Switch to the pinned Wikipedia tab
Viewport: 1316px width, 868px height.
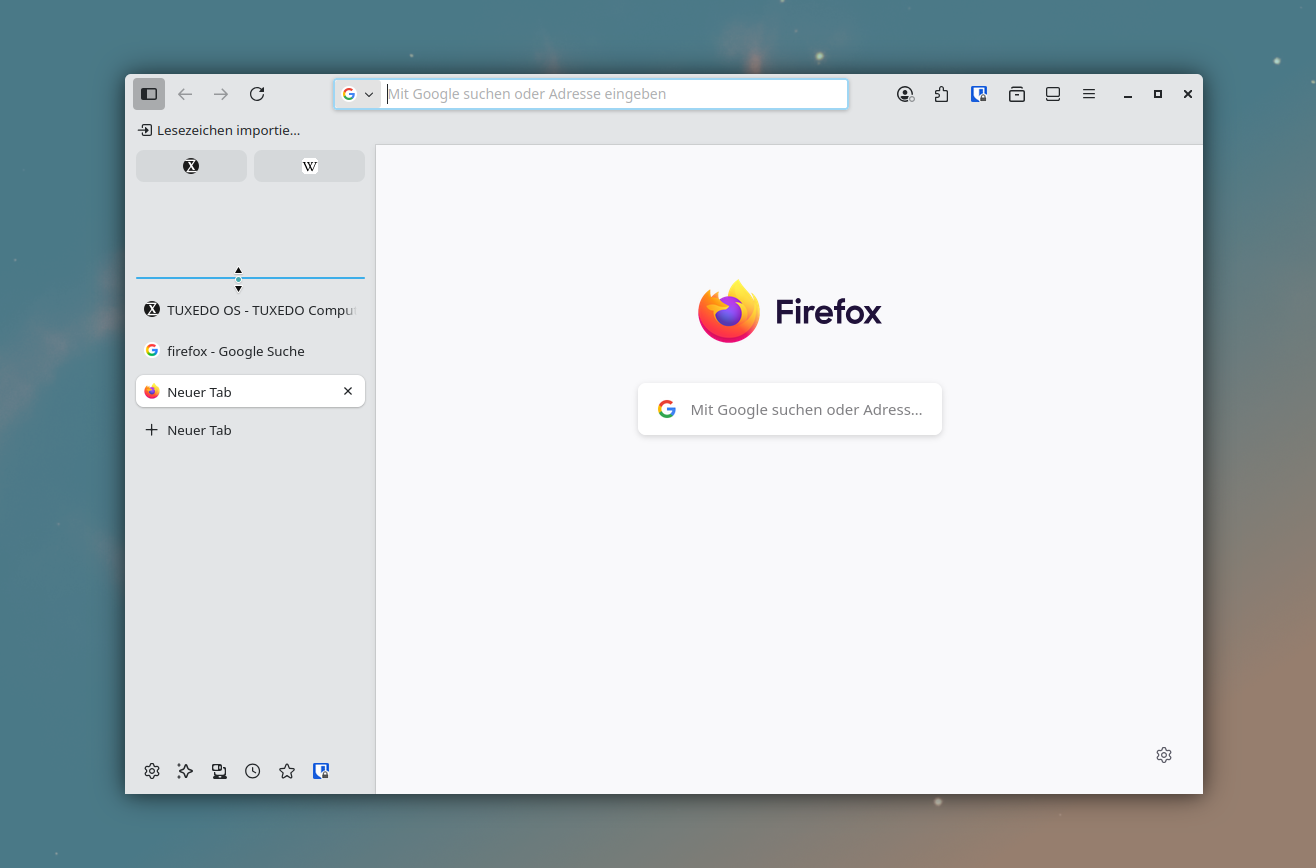pos(309,166)
